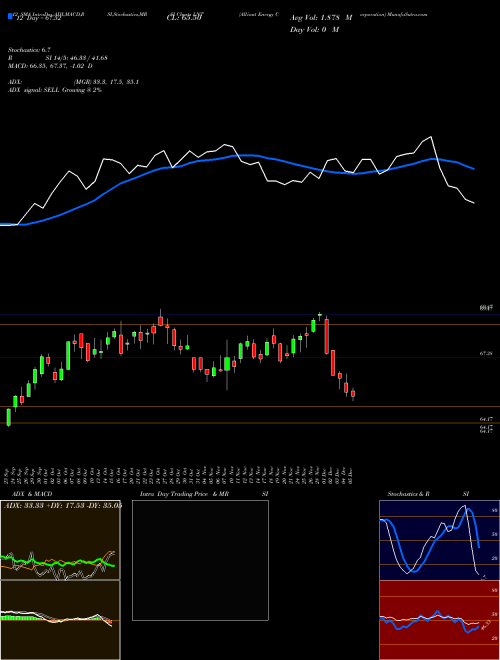The image size is (500, 660).
Task: Click the 'CL: 65.50' closing price text
Action: pos(183,18)
